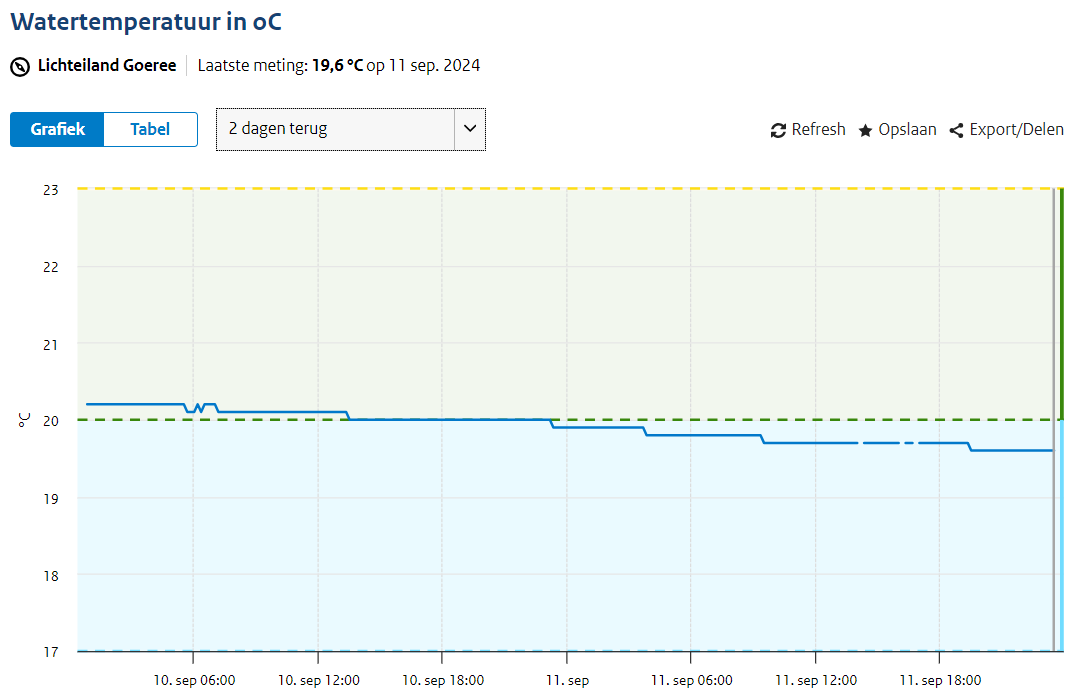Viewport: 1074px width, 696px height.
Task: Expand the time range chevron arrow
Action: (x=470, y=129)
